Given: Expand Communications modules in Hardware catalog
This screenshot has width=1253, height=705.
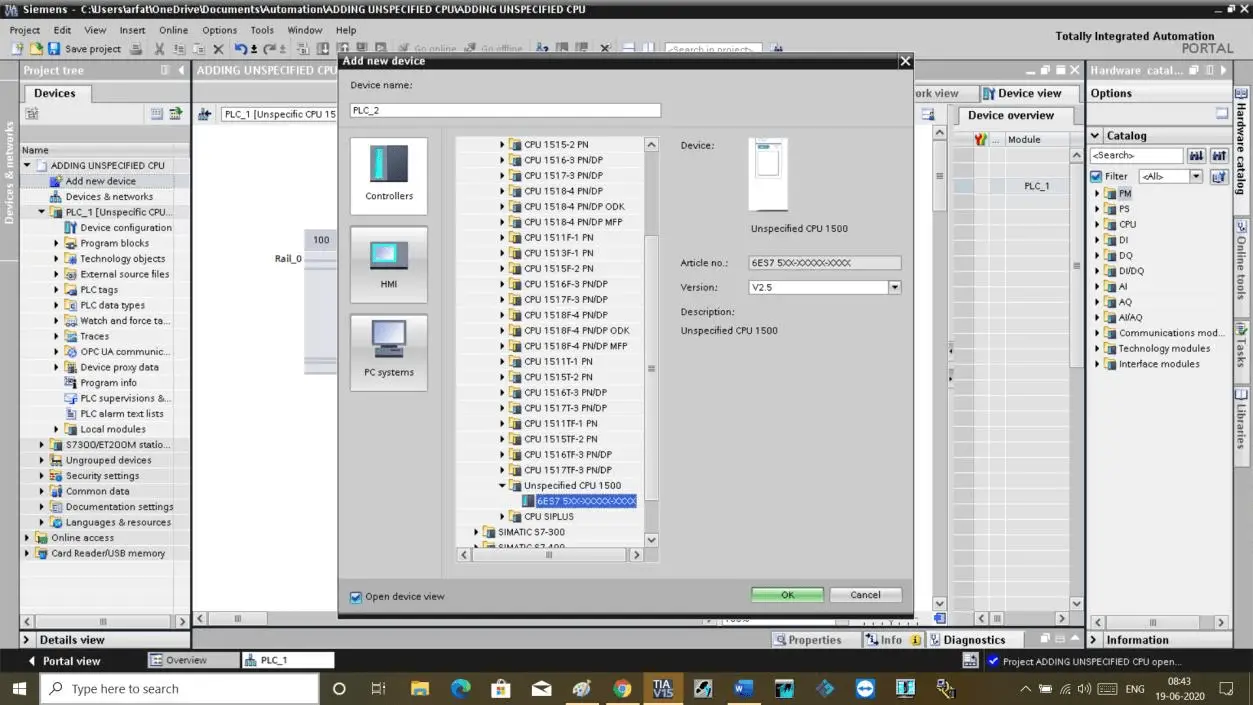Looking at the screenshot, I should click(x=1097, y=333).
